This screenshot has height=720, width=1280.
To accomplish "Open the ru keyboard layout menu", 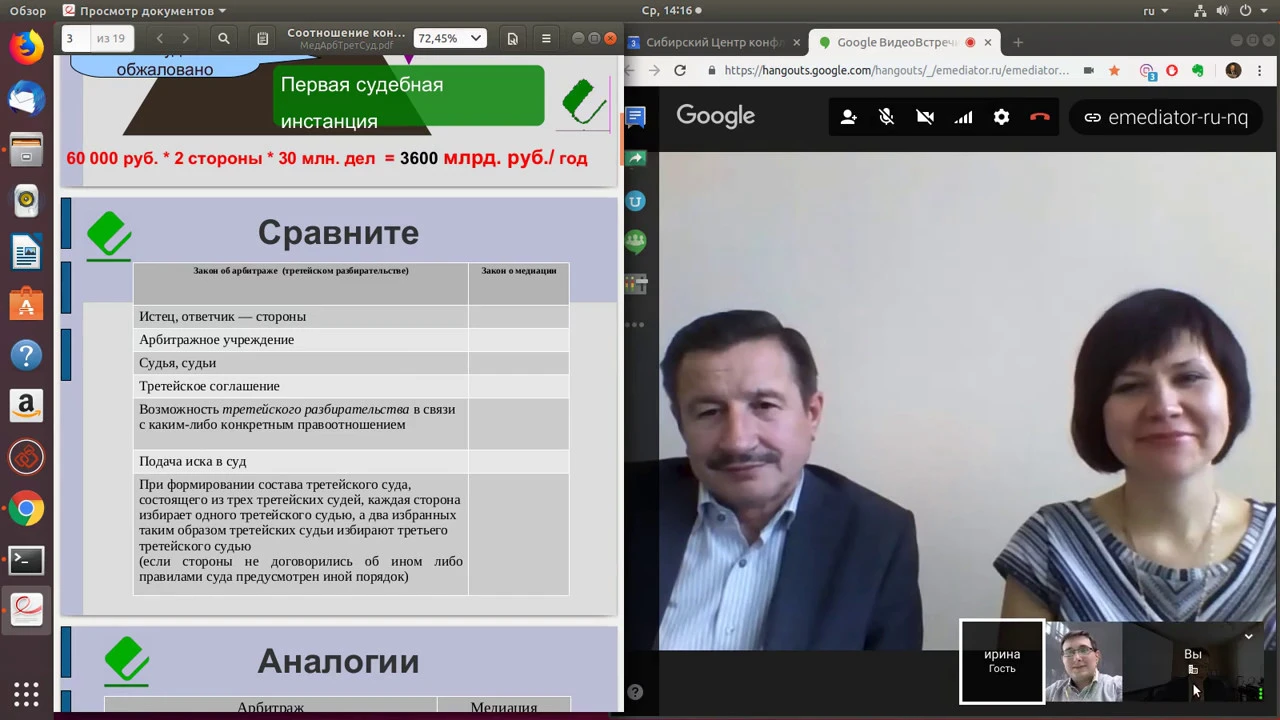I will 1154,11.
